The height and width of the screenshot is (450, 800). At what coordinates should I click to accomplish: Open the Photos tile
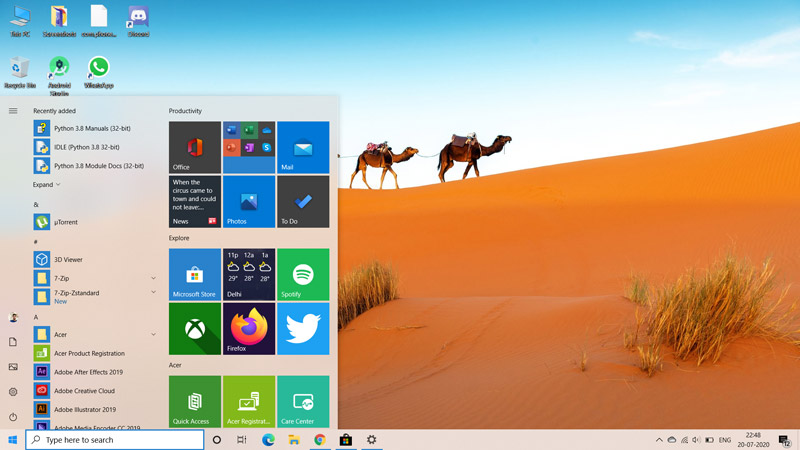pos(249,202)
